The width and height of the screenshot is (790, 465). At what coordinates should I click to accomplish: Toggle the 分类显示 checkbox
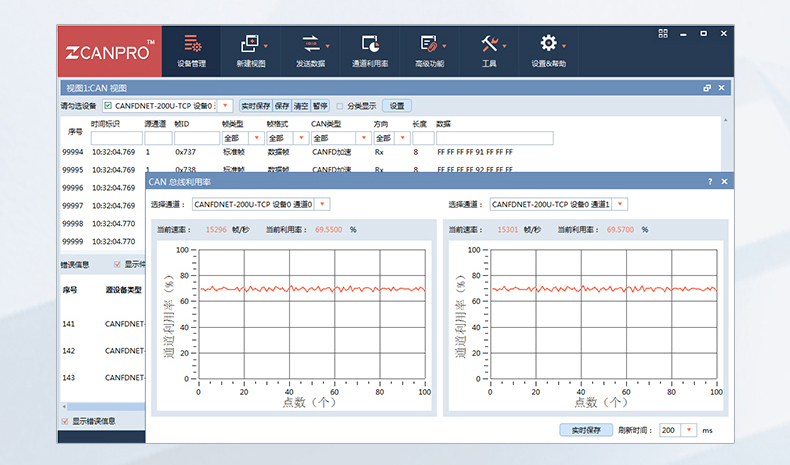click(x=340, y=105)
